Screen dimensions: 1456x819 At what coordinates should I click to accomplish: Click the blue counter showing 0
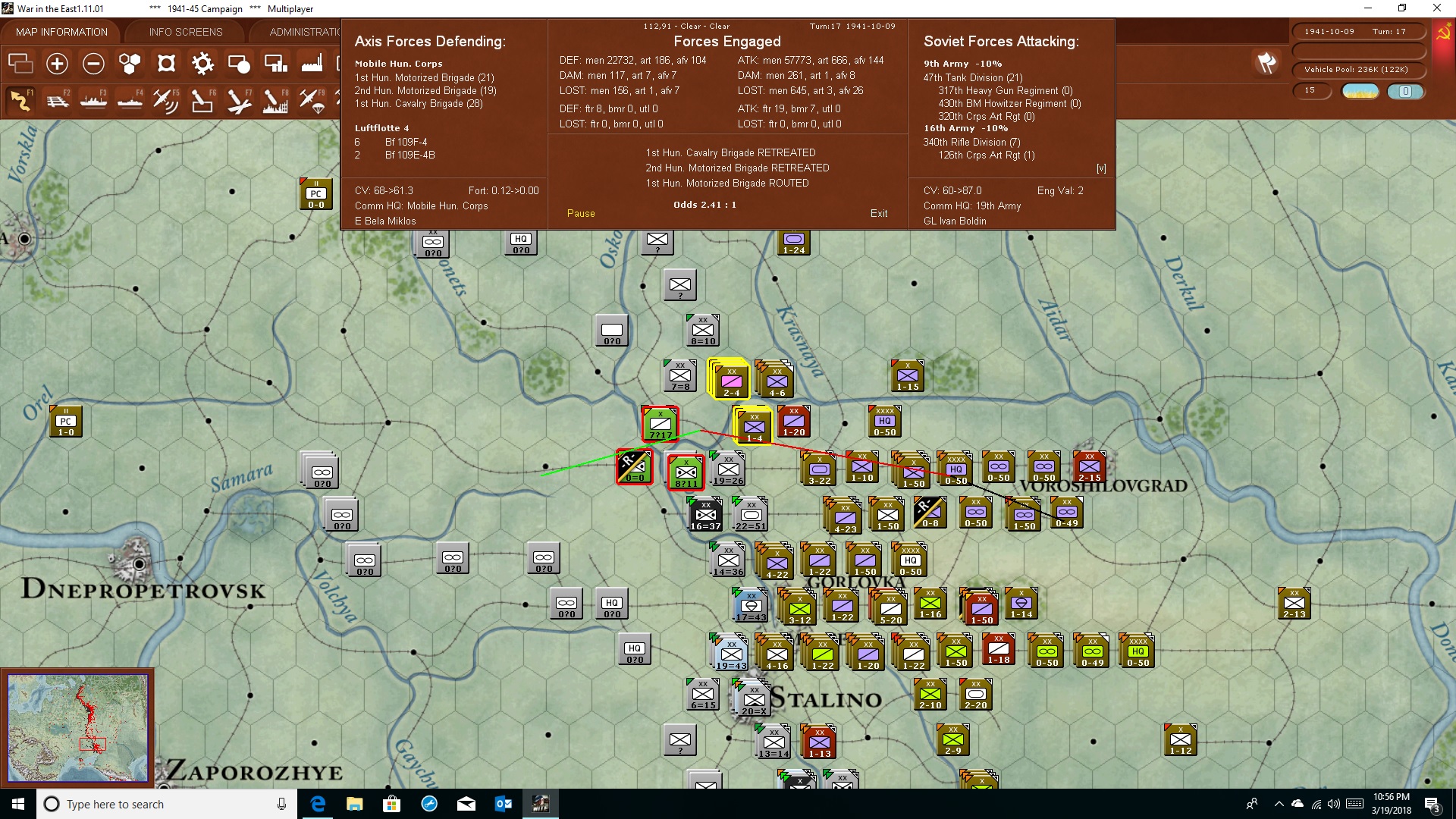point(1405,91)
